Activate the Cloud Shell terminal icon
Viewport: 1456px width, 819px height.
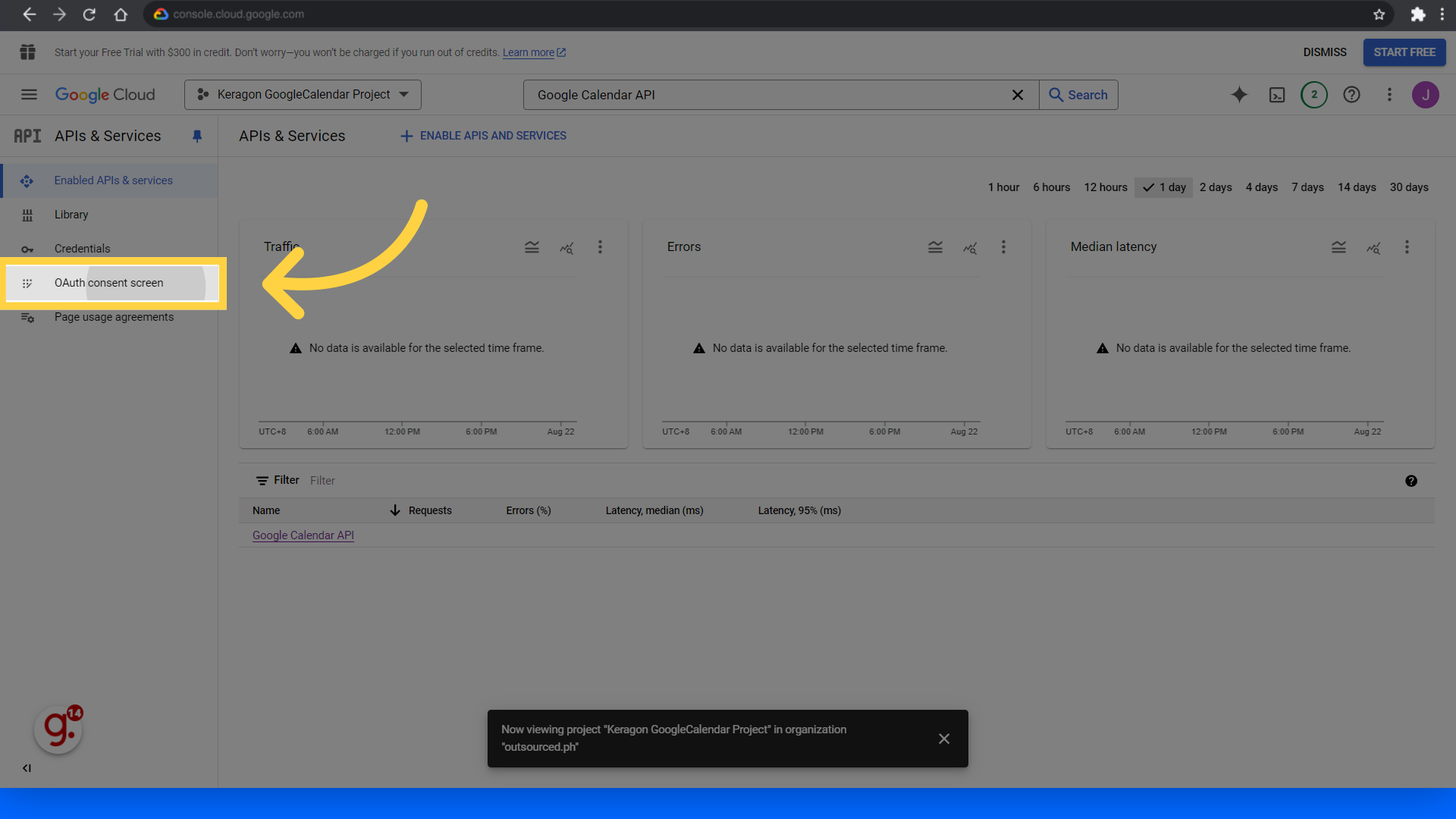(1277, 95)
